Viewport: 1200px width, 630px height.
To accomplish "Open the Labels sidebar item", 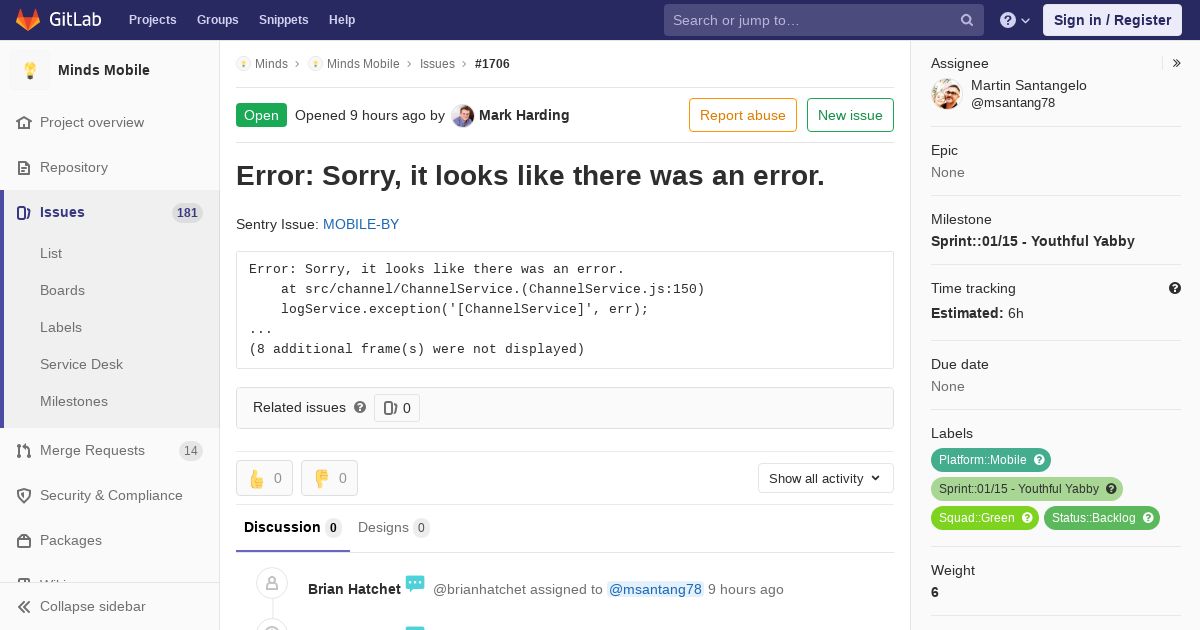I will point(61,327).
